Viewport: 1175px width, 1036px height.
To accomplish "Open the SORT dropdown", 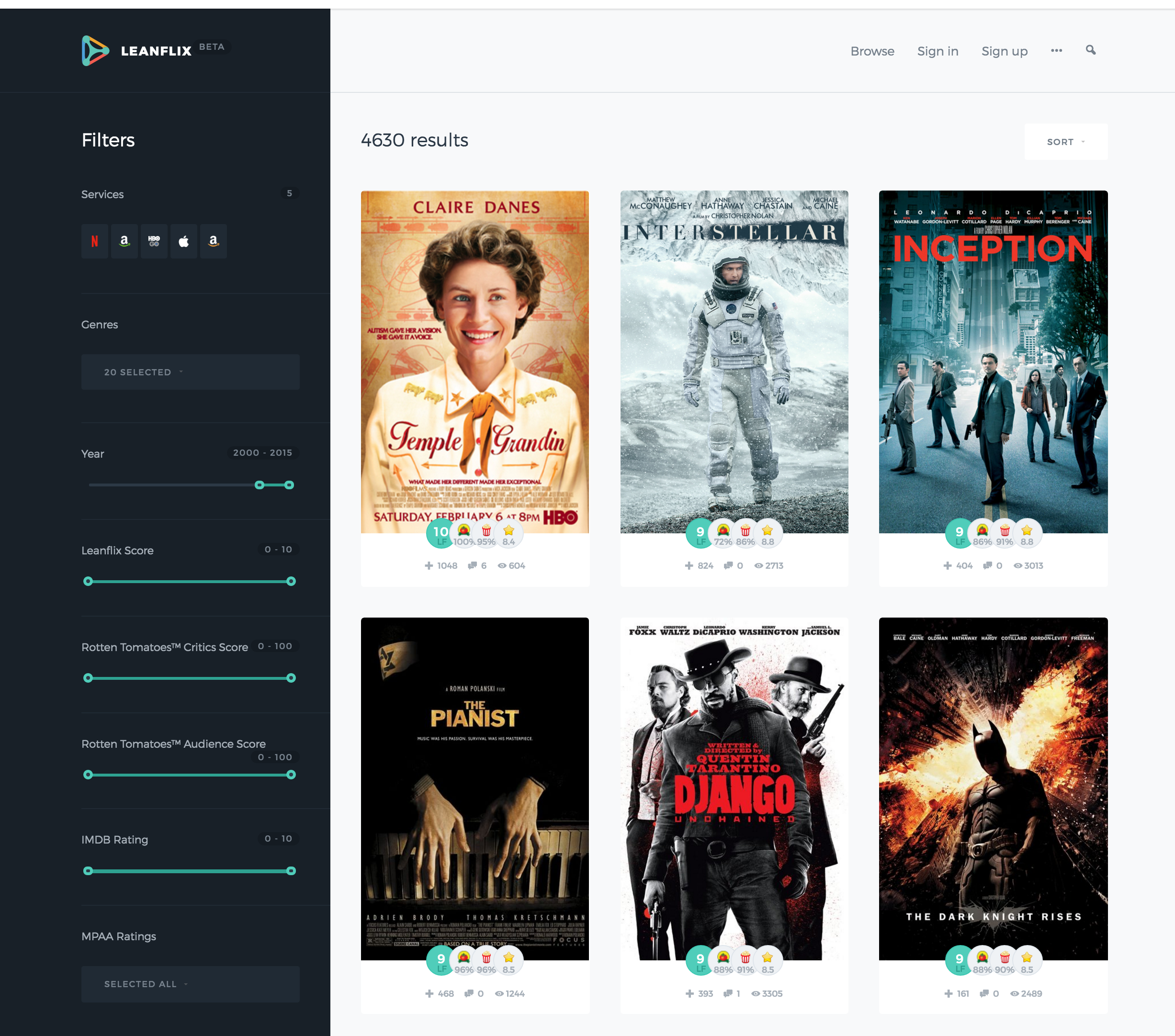I will pos(1065,141).
